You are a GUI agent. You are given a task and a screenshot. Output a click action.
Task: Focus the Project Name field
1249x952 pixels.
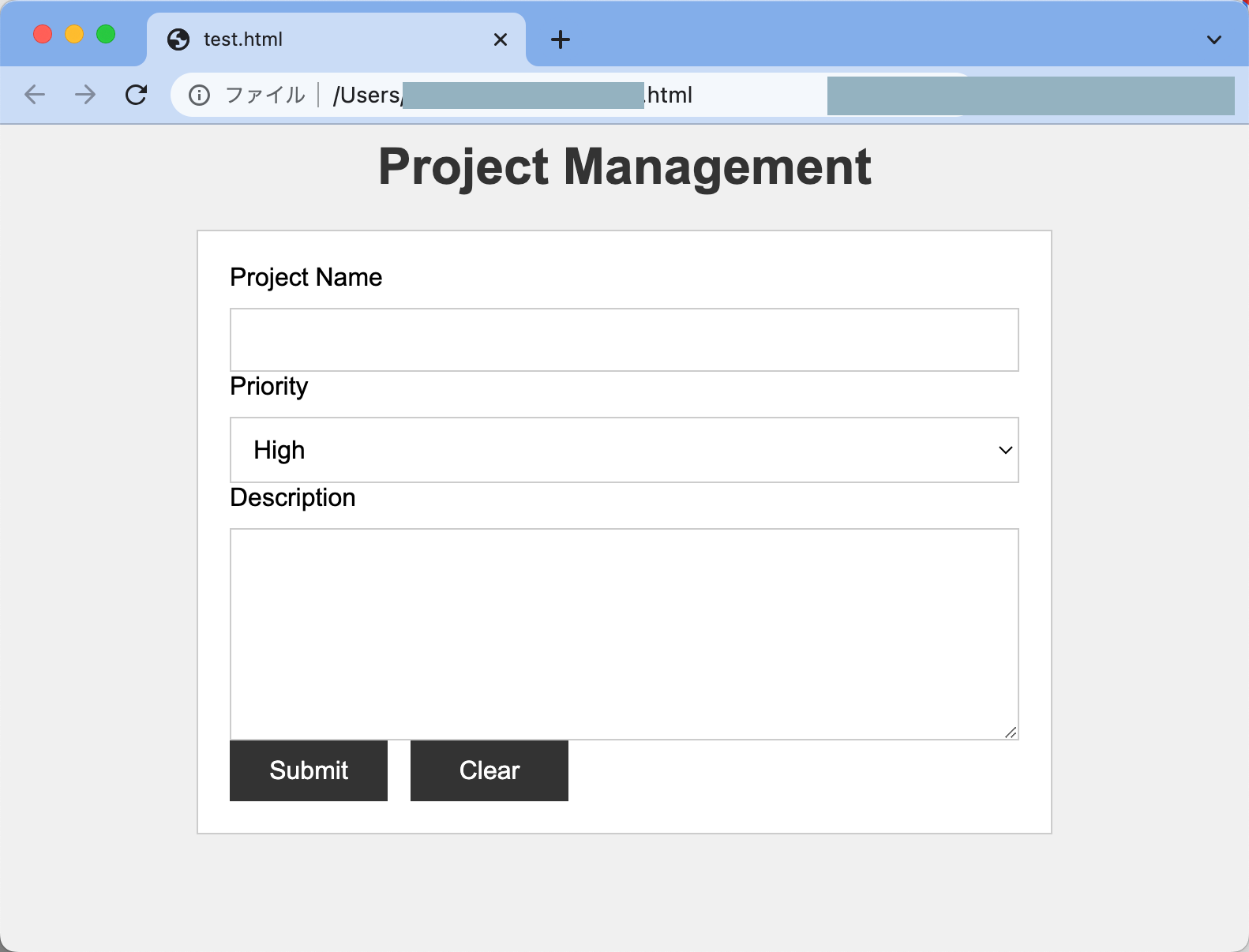pos(624,339)
